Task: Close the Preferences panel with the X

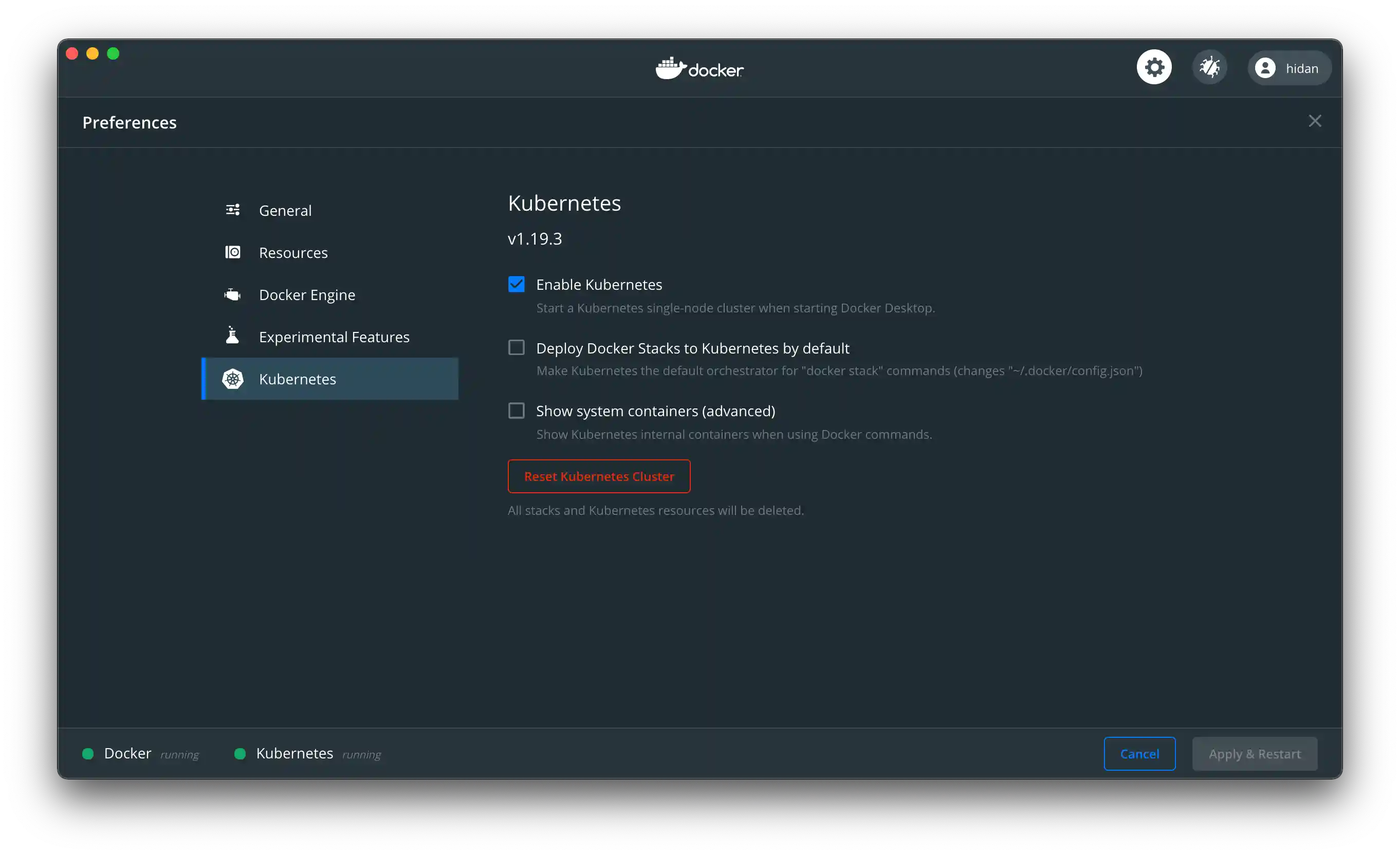Action: click(1315, 120)
